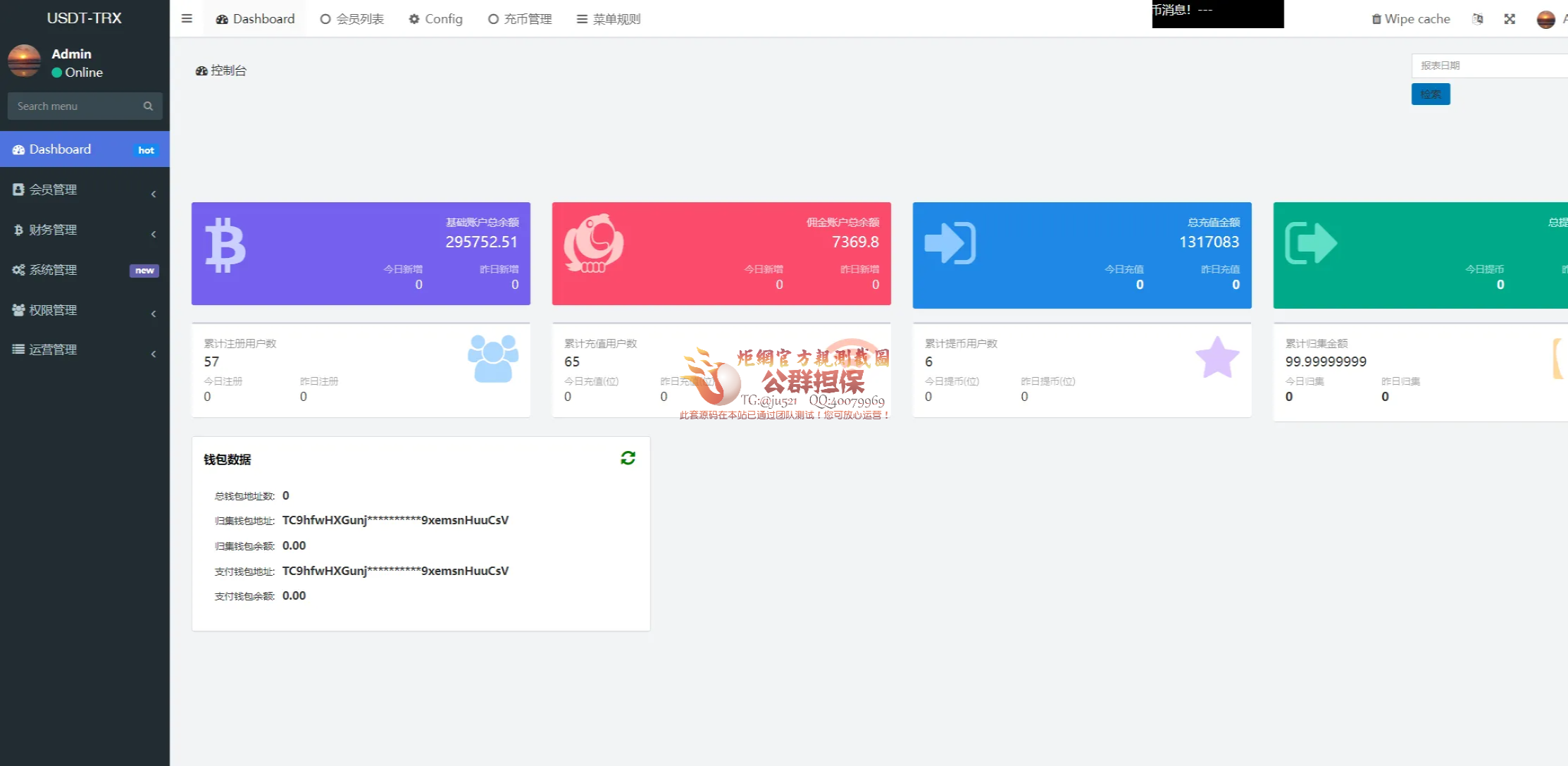Open the 系统管理 menu marked new
1568x766 pixels.
coord(84,270)
